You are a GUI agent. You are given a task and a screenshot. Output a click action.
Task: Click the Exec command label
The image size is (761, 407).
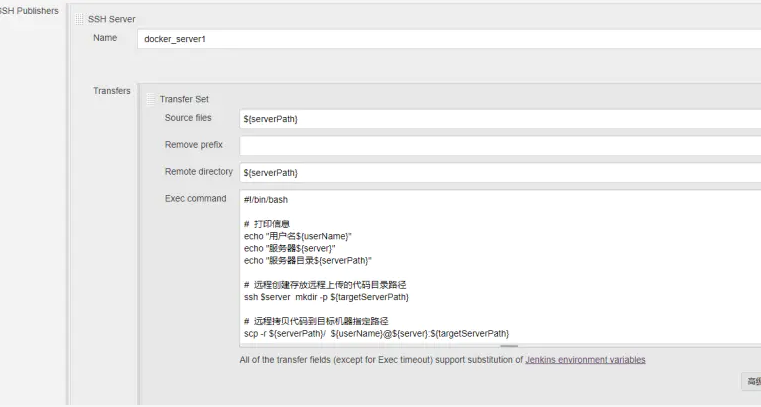pos(196,198)
